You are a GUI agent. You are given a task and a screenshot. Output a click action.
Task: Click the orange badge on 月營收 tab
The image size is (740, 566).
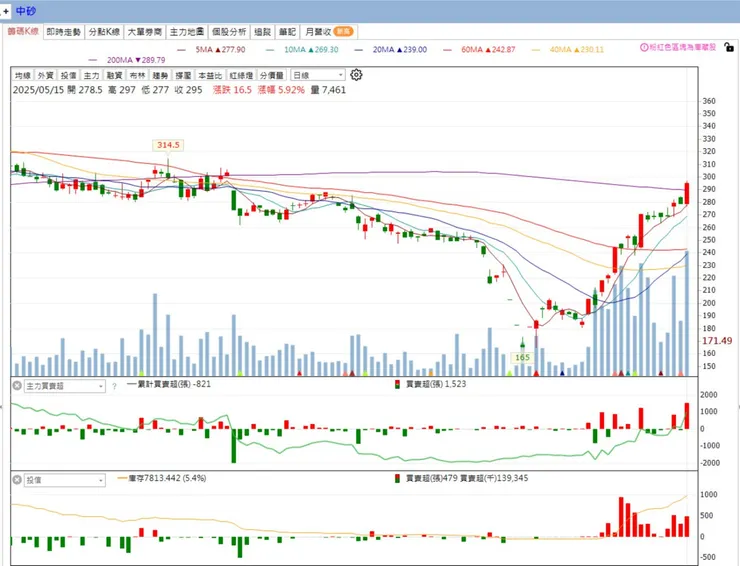pyautogui.click(x=343, y=32)
